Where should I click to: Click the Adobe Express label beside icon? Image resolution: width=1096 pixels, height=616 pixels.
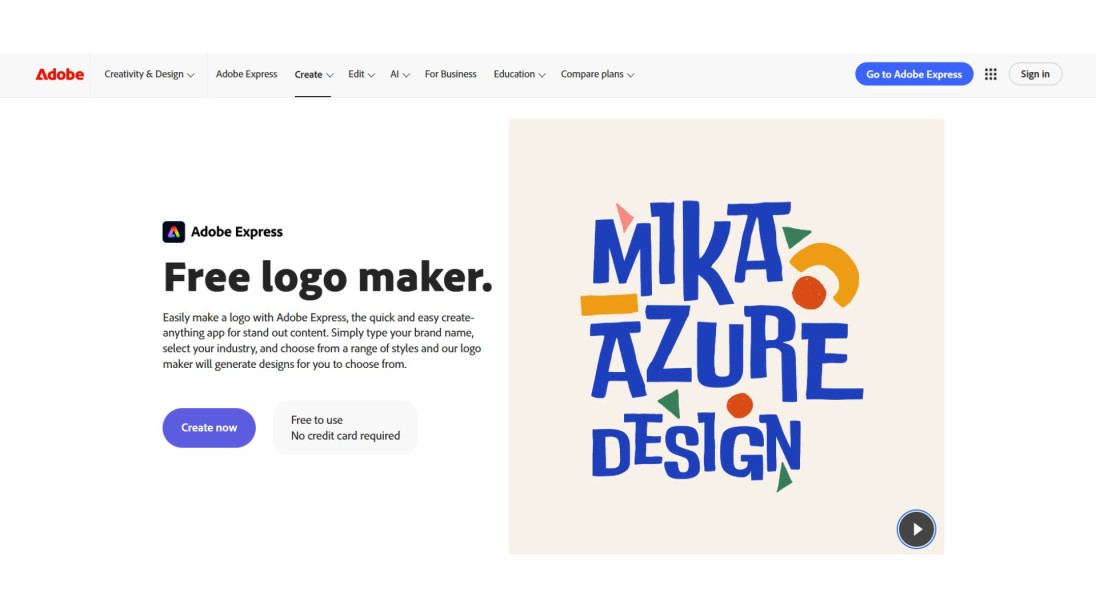pyautogui.click(x=237, y=232)
